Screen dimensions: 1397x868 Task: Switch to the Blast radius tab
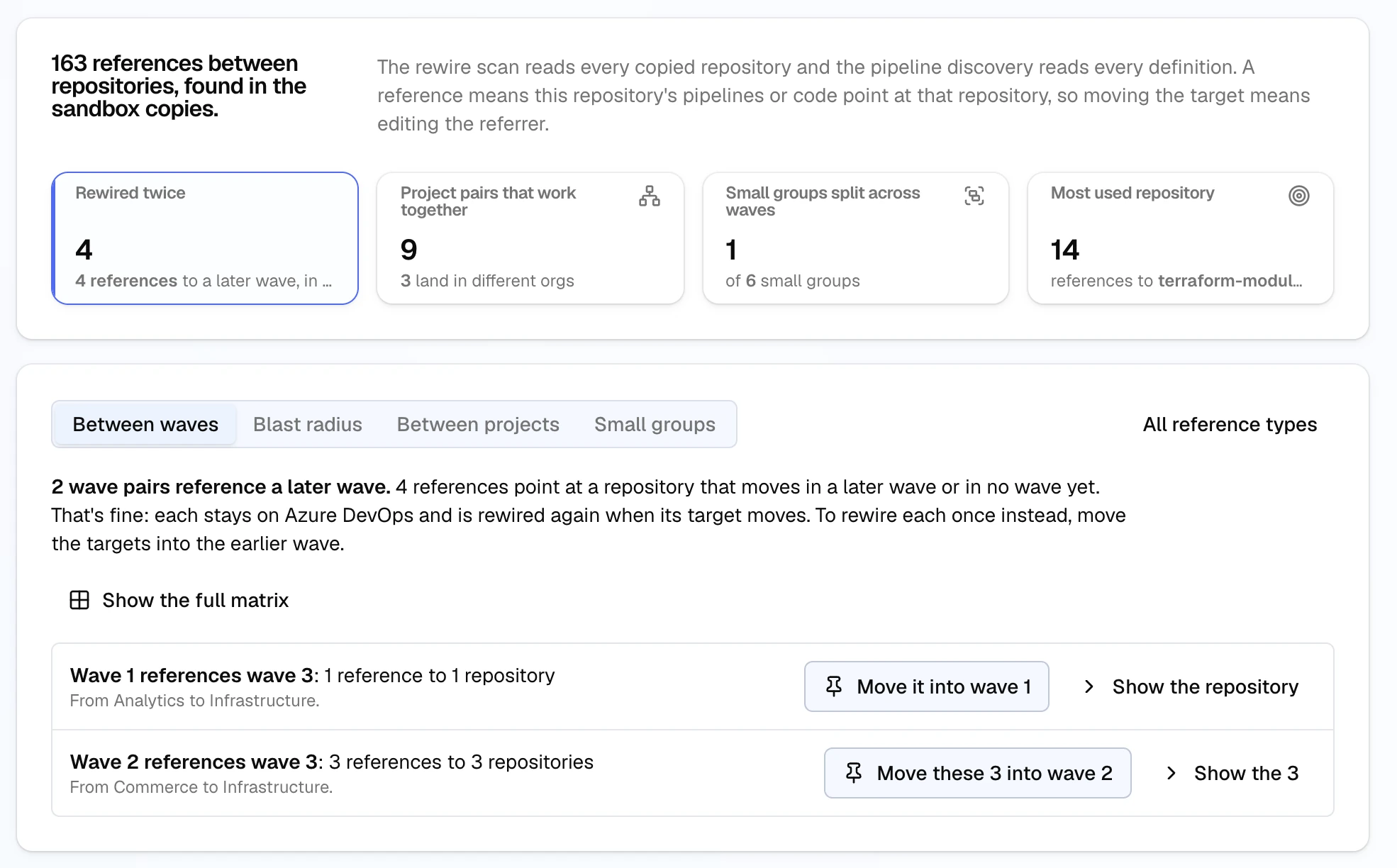(308, 424)
